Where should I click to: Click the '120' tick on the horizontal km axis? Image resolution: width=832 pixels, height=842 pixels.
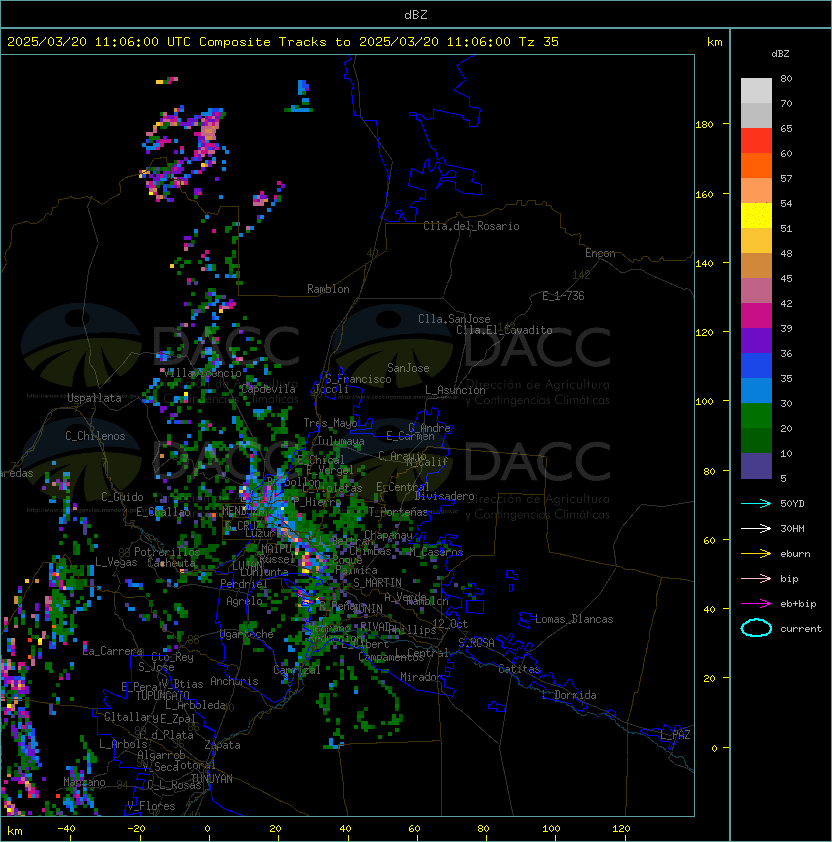click(x=621, y=828)
